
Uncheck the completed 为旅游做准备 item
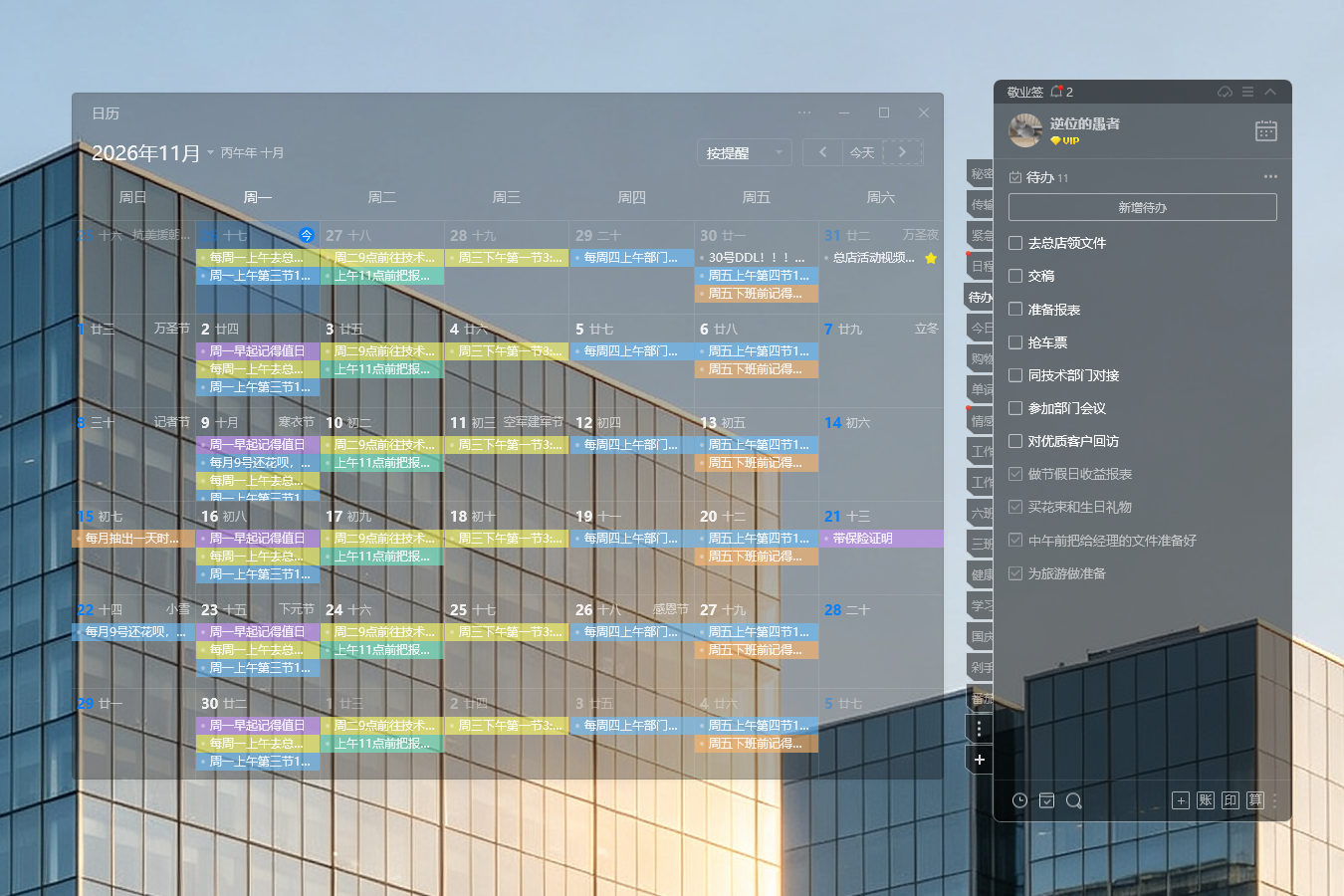click(1015, 573)
